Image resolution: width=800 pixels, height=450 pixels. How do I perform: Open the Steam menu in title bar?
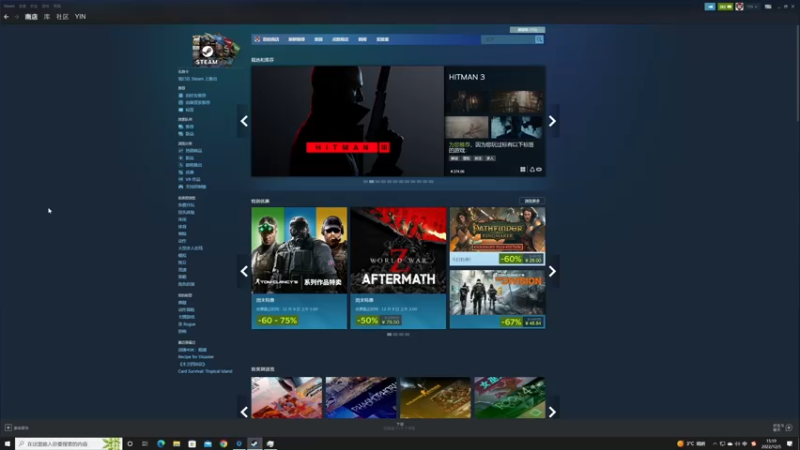coord(9,6)
